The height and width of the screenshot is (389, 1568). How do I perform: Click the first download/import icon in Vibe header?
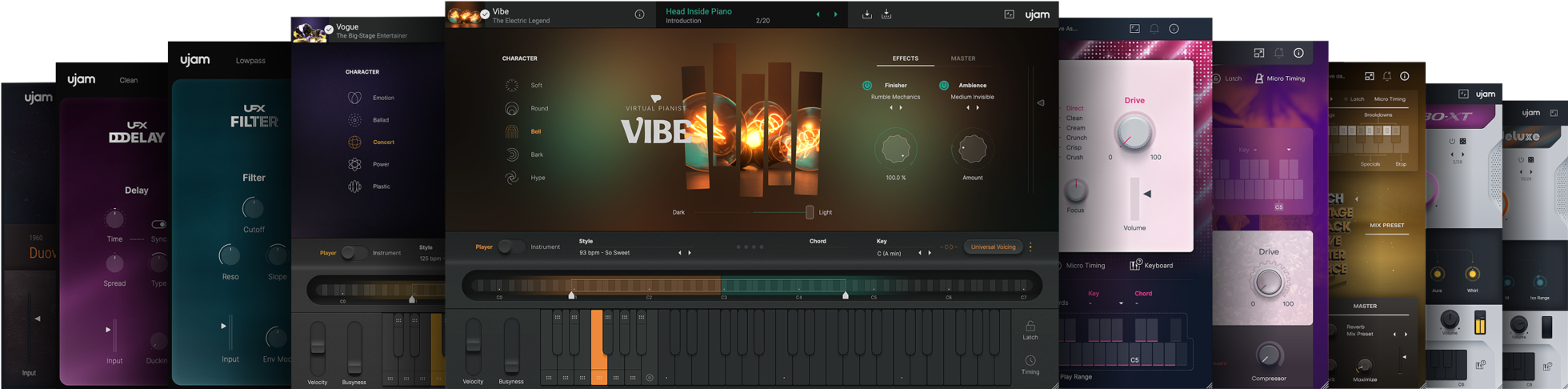click(x=866, y=14)
